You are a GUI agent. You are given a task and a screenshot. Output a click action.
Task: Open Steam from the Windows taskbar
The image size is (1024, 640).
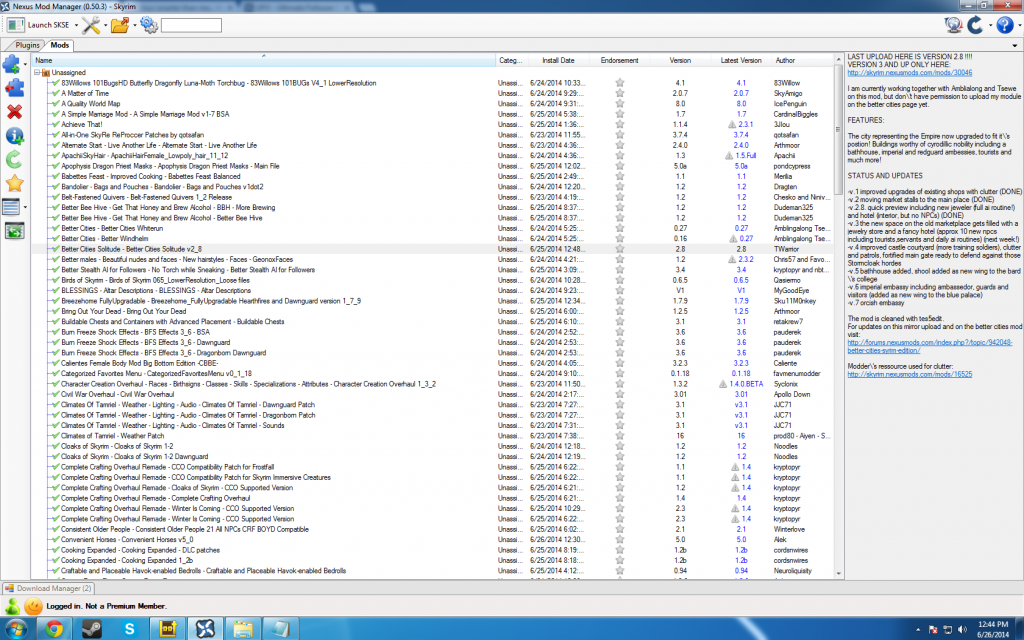coord(90,629)
